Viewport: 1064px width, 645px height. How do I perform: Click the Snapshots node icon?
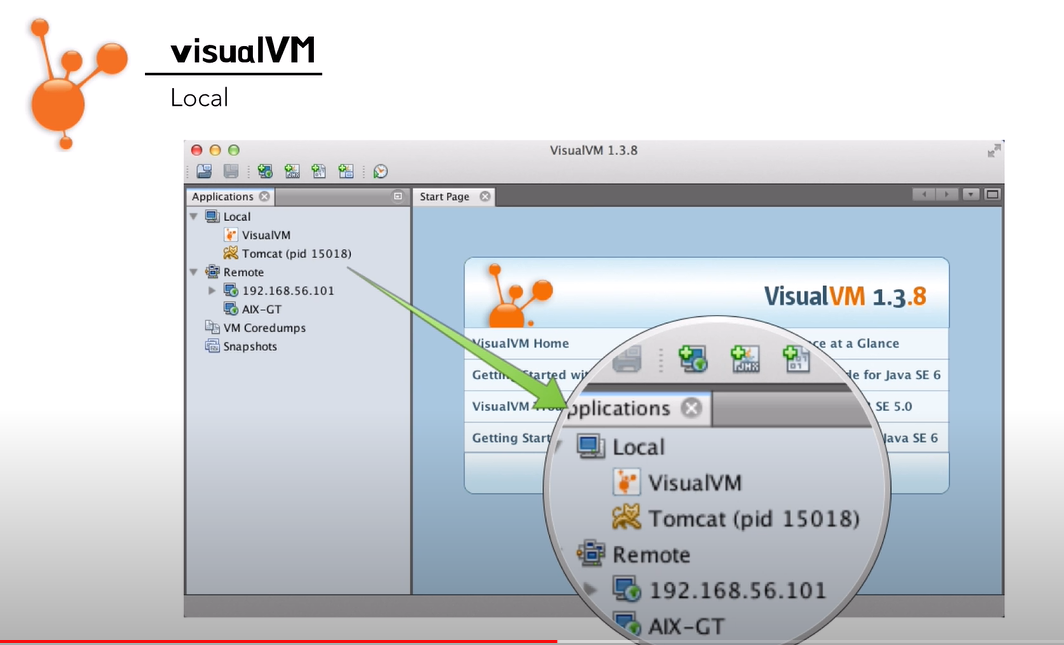(x=212, y=346)
